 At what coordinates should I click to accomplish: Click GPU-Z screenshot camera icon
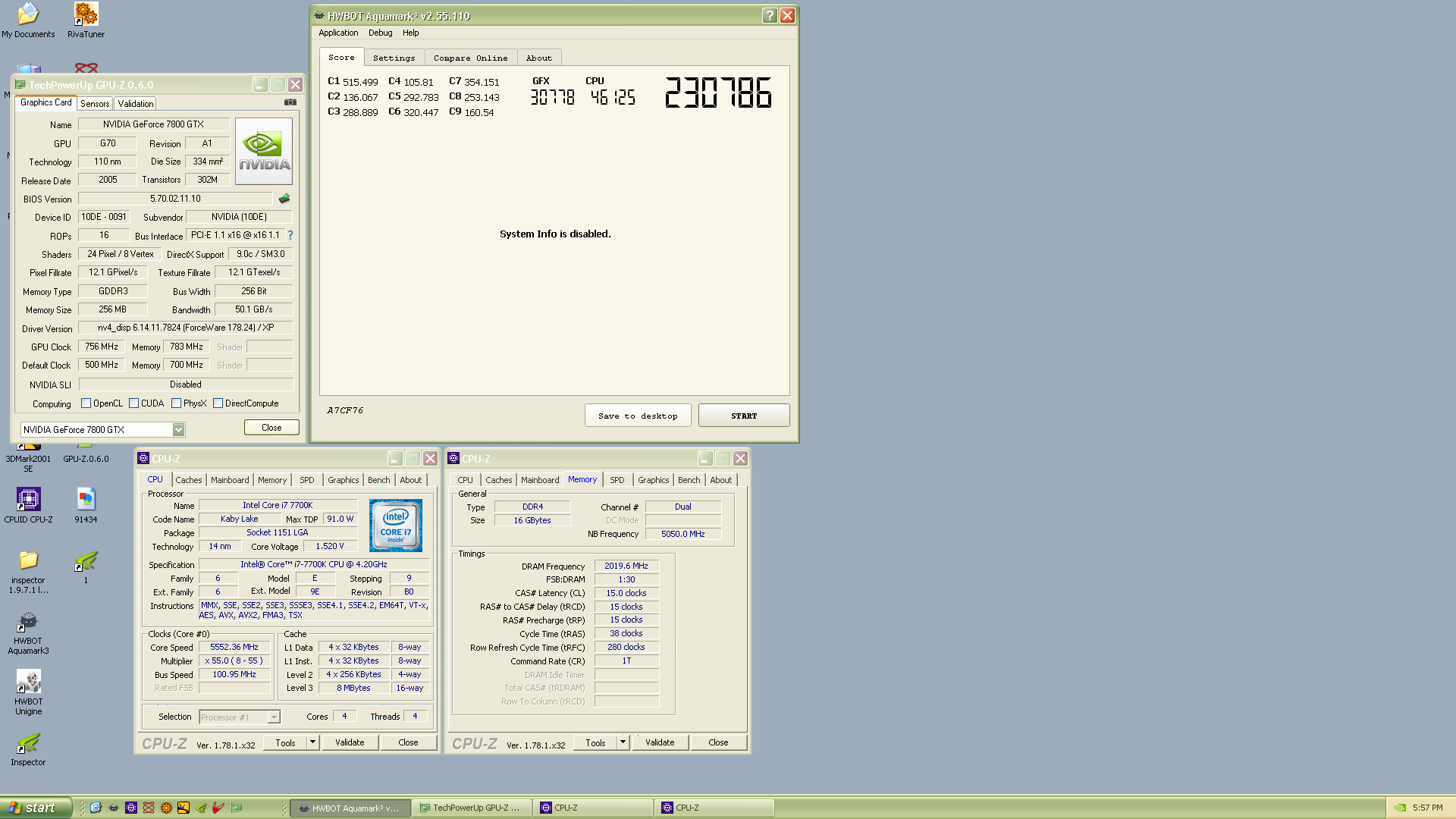290,102
